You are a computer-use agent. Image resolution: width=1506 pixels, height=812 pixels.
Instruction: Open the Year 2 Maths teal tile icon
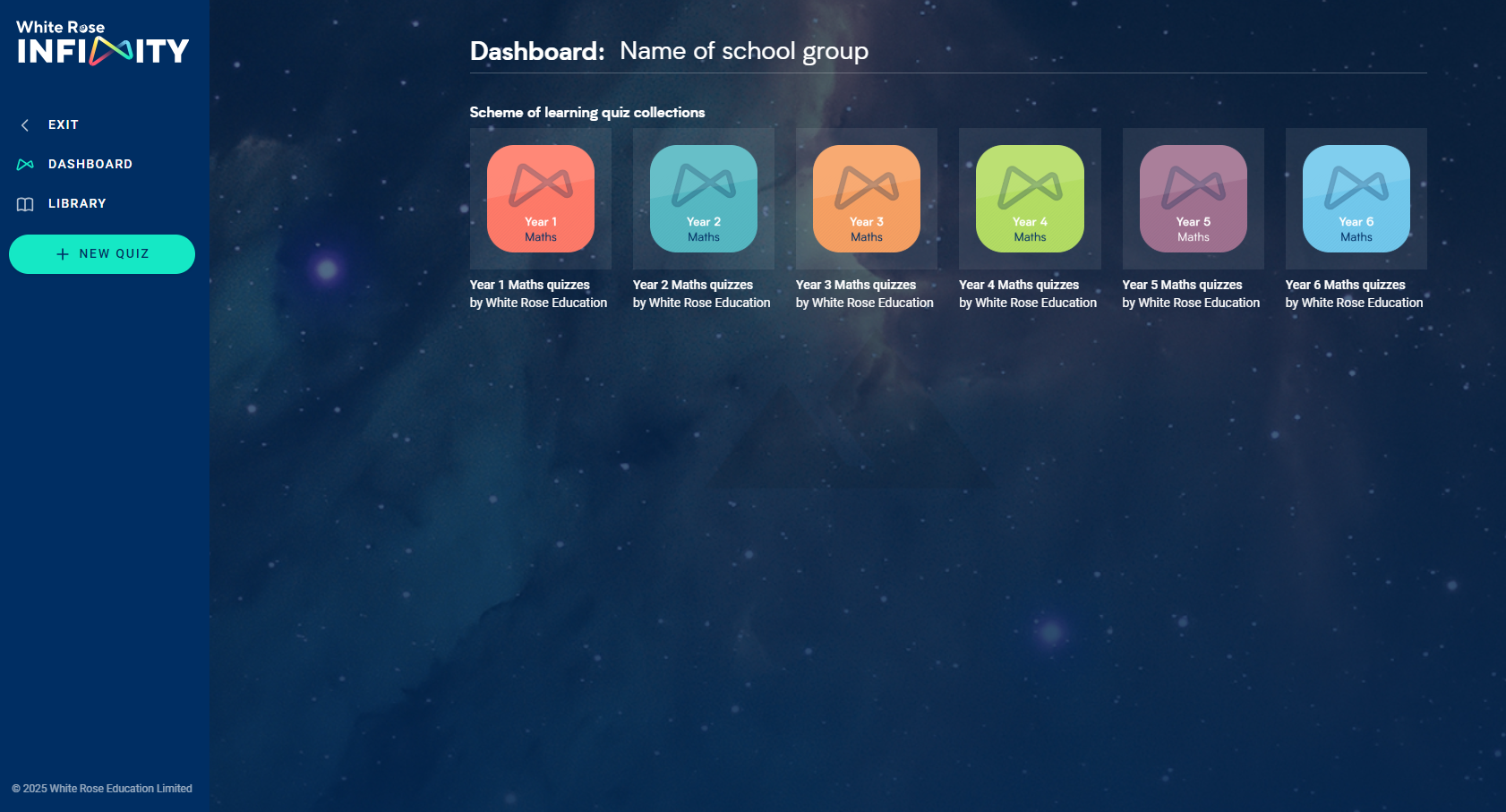coord(703,199)
